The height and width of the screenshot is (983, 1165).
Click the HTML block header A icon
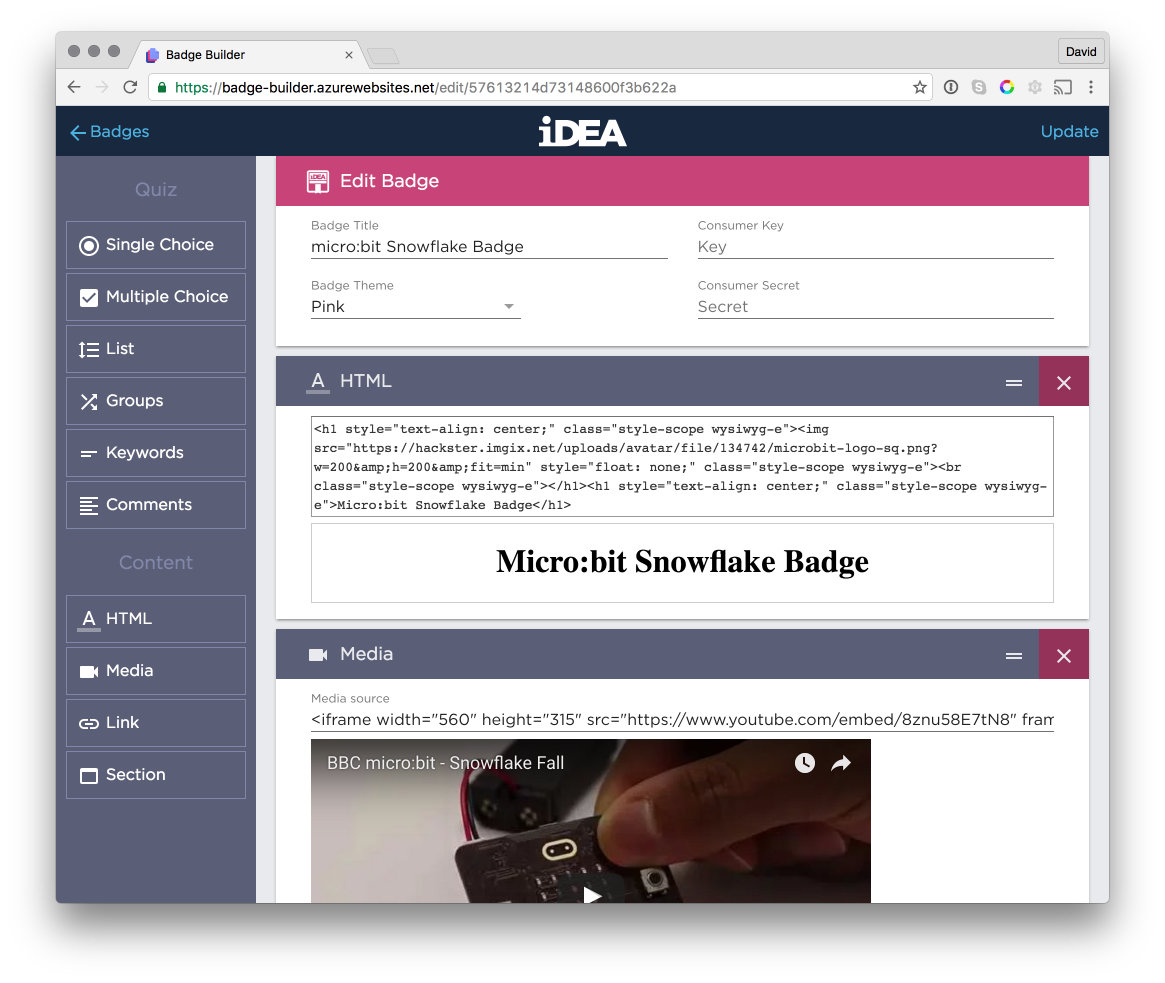coord(318,381)
